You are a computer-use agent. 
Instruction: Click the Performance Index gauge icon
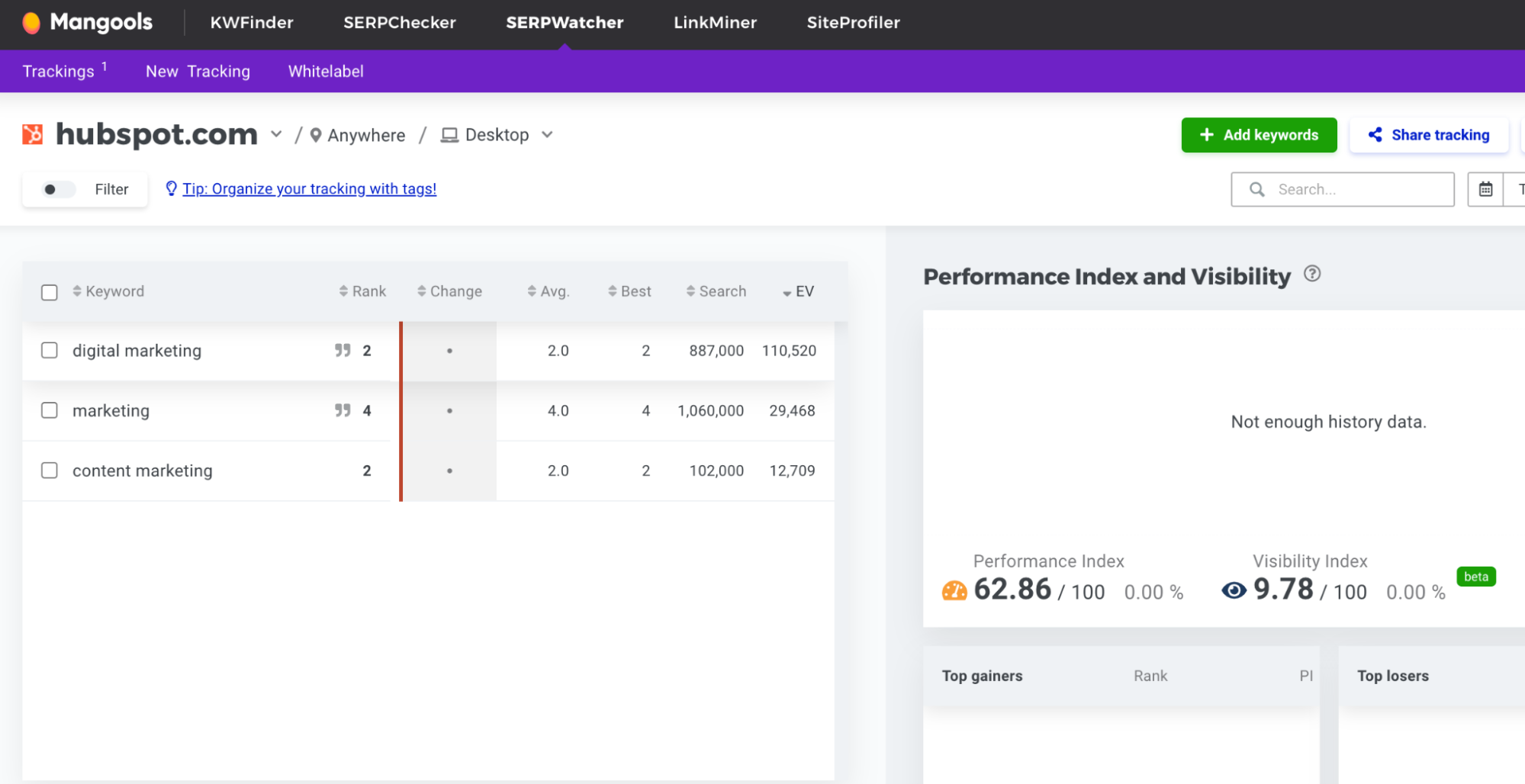[954, 590]
